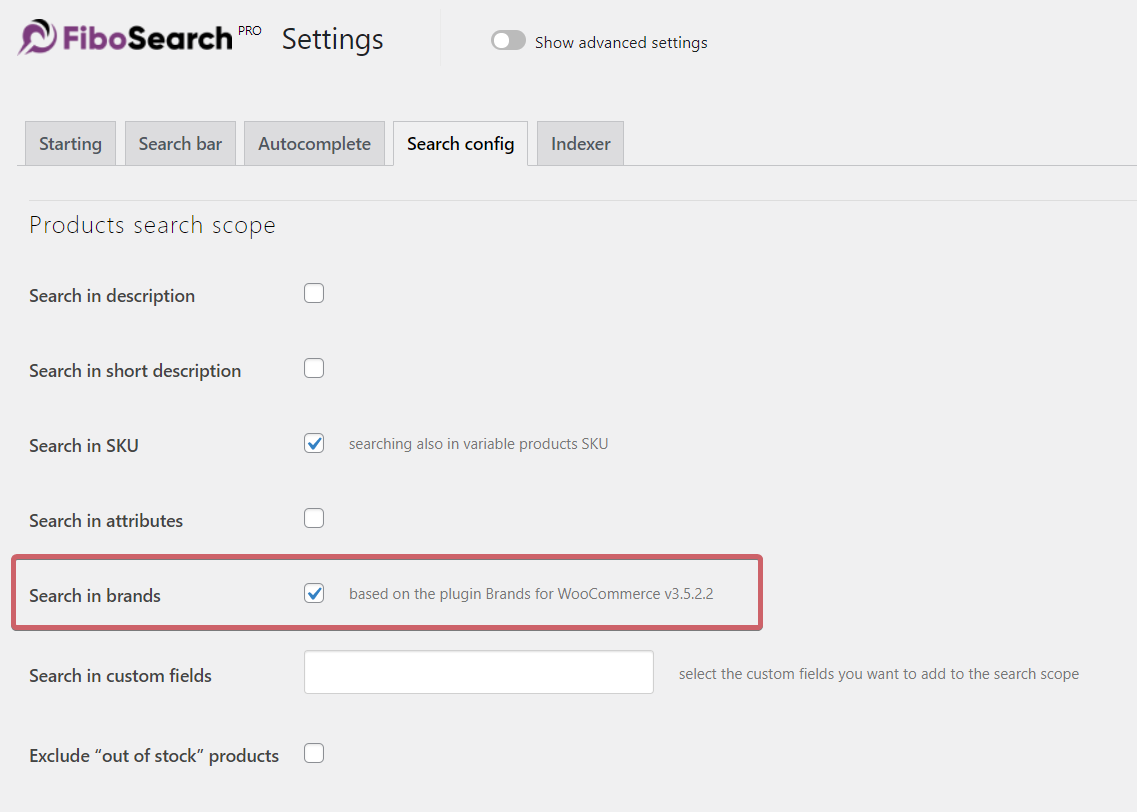Image resolution: width=1137 pixels, height=812 pixels.
Task: Click inside the Search in custom fields field
Action: coord(478,672)
